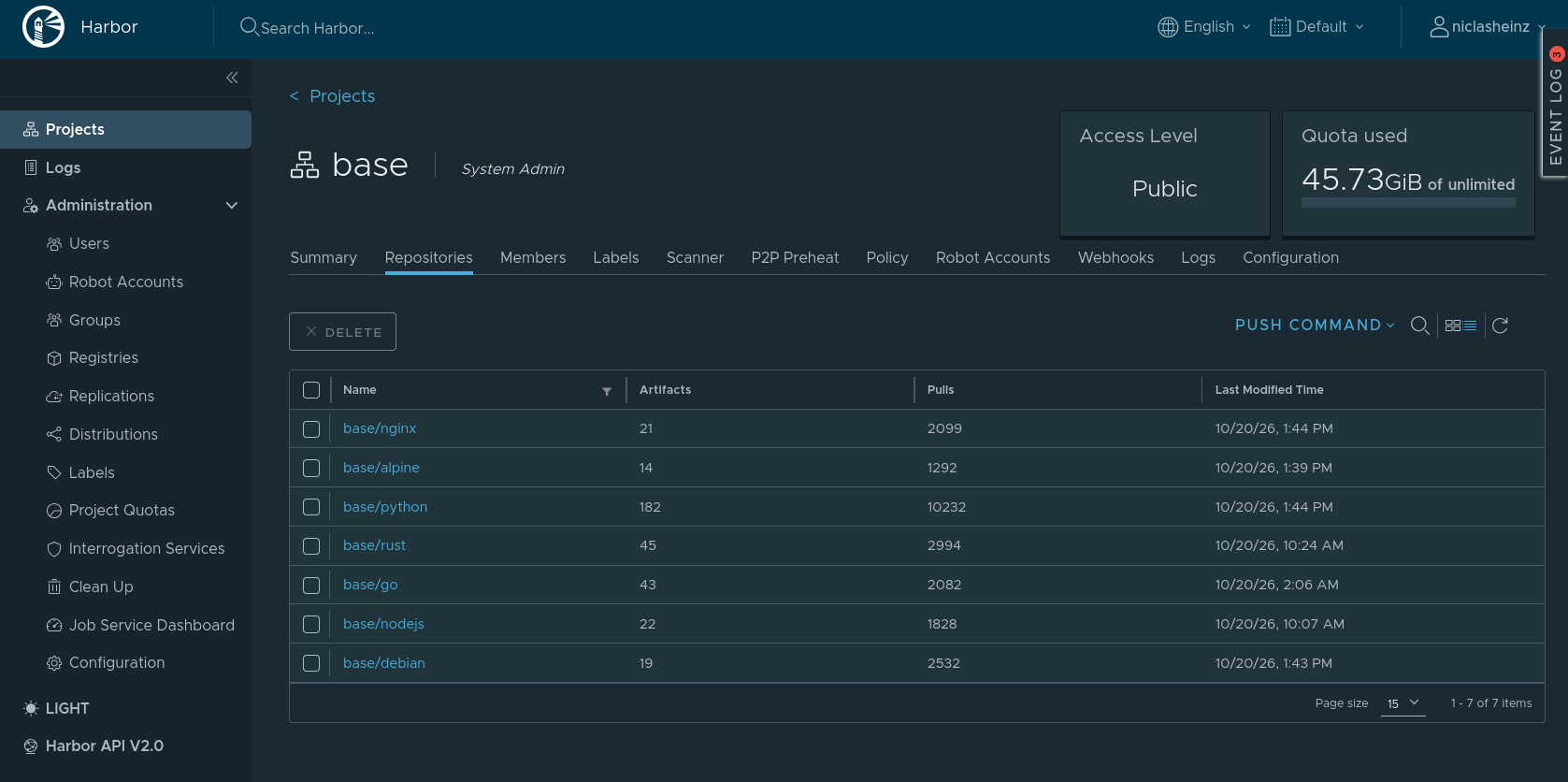
Task: Click the Registries sidebar icon
Action: pos(54,358)
